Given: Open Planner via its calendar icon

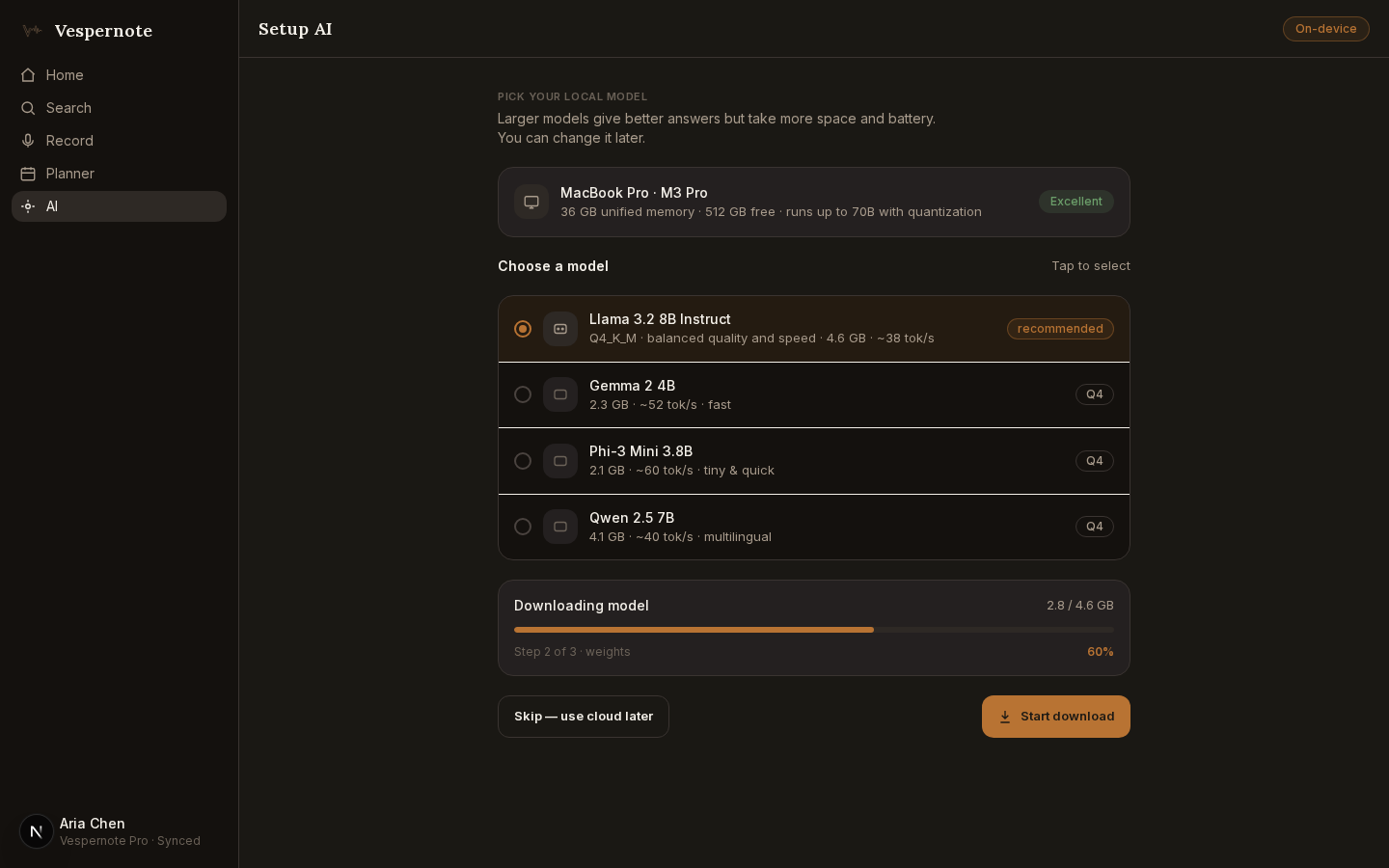Looking at the screenshot, I should pyautogui.click(x=28, y=174).
